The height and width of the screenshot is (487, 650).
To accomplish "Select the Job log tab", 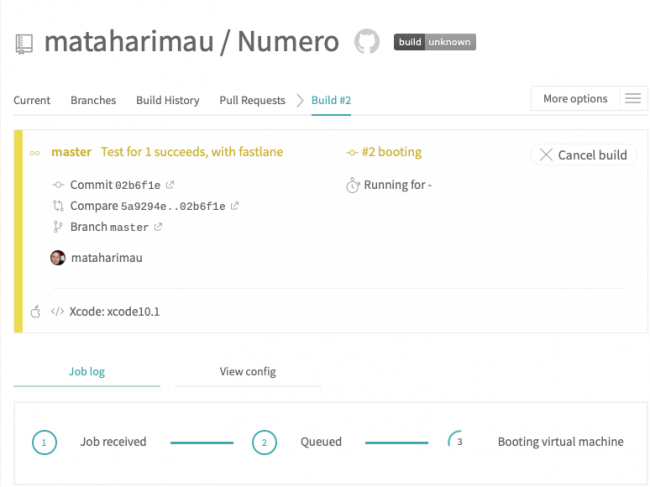I will click(87, 372).
